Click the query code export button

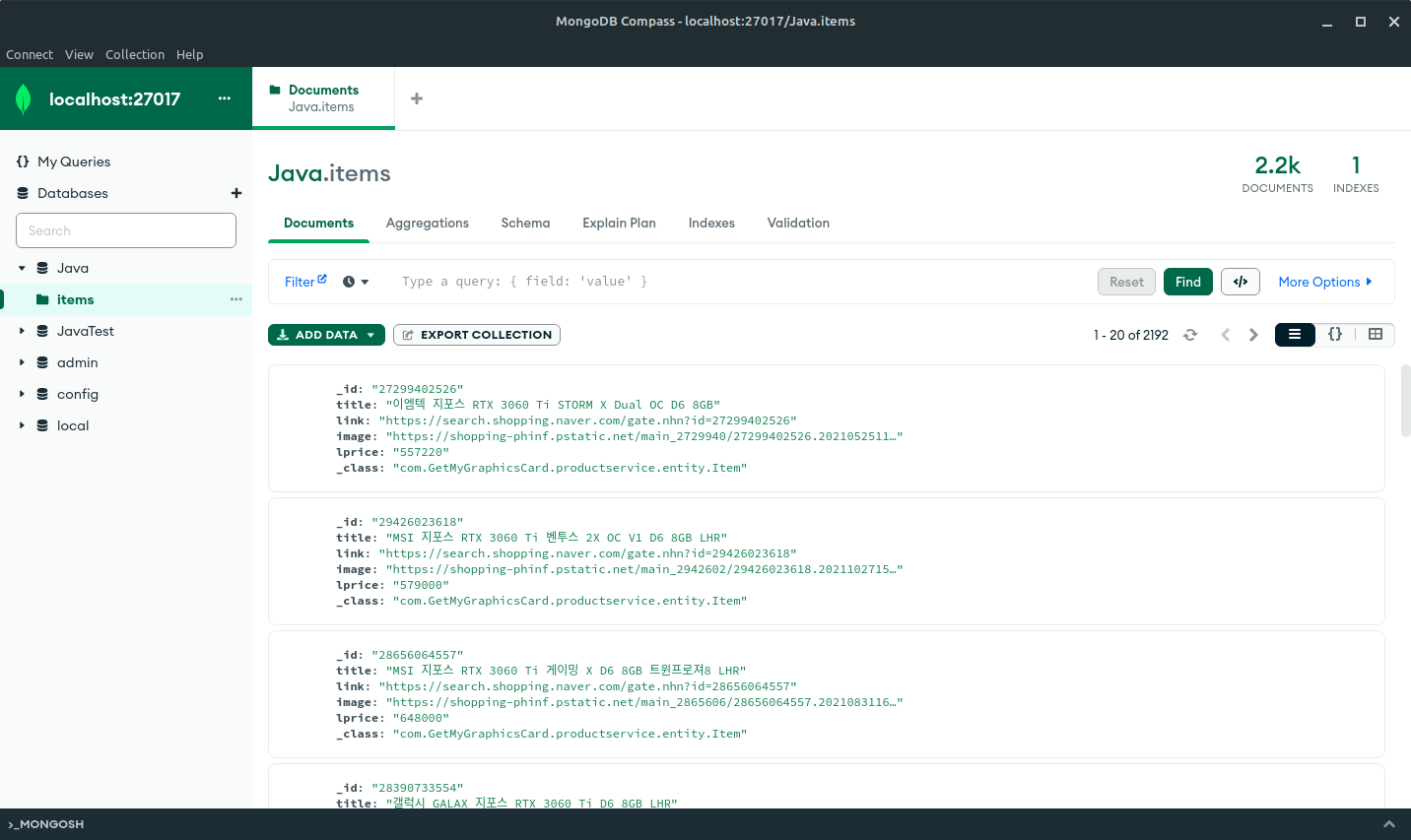point(1241,282)
